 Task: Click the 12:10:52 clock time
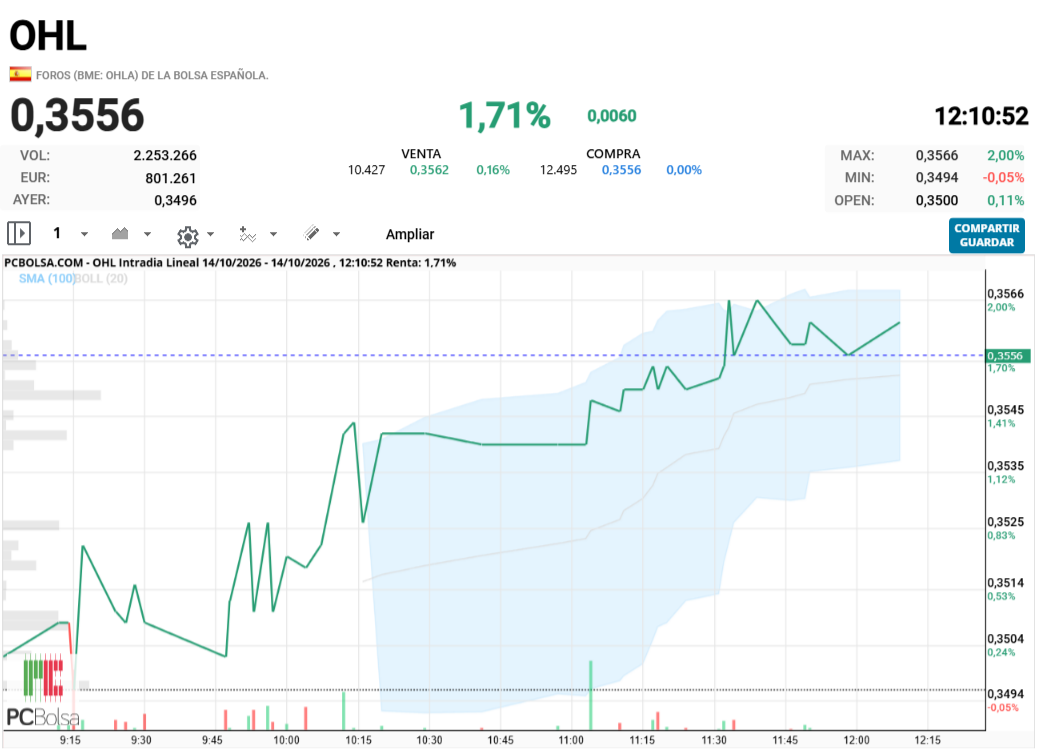pyautogui.click(x=981, y=116)
